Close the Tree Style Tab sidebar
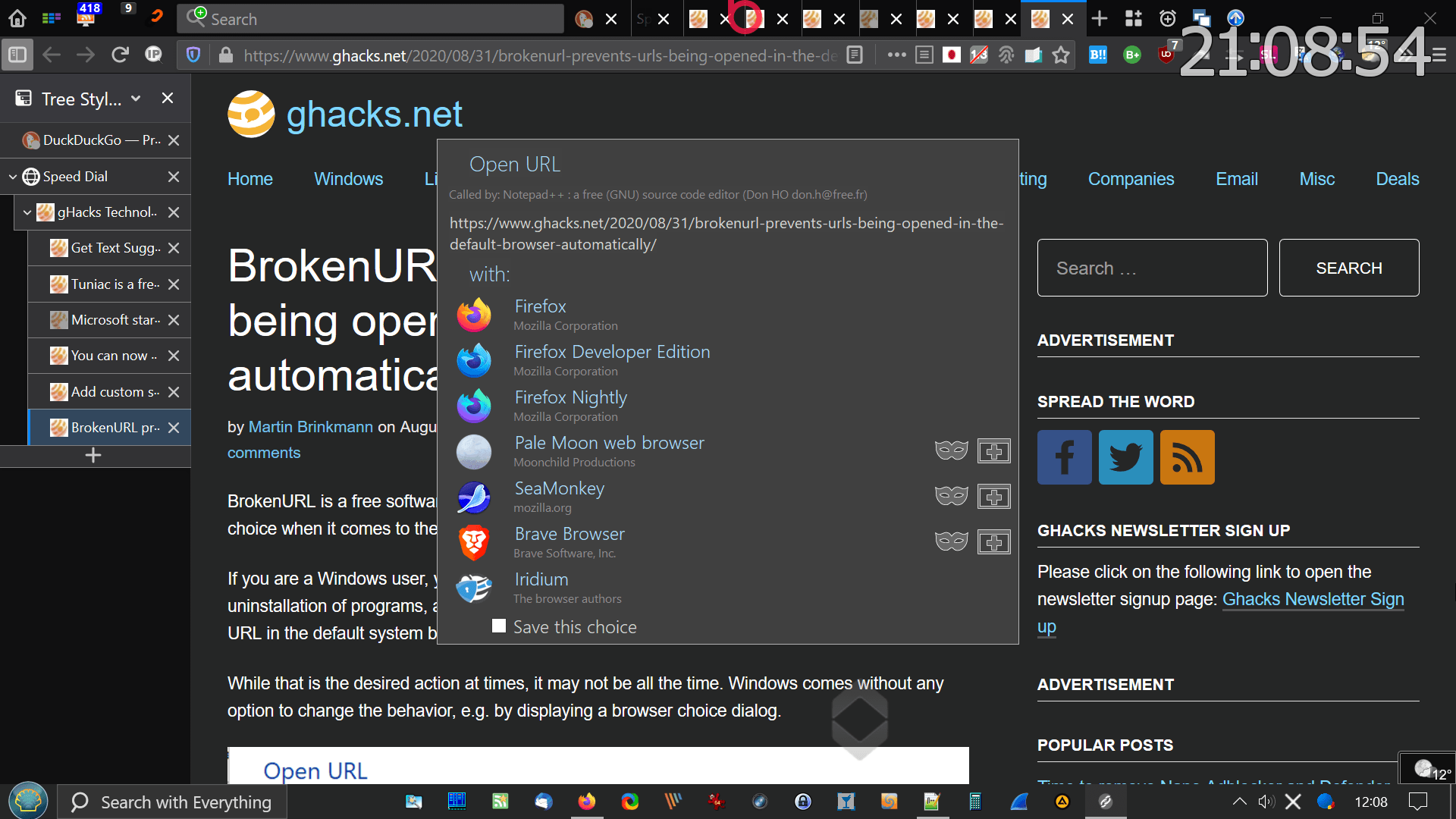Image resolution: width=1456 pixels, height=819 pixels. tap(168, 98)
